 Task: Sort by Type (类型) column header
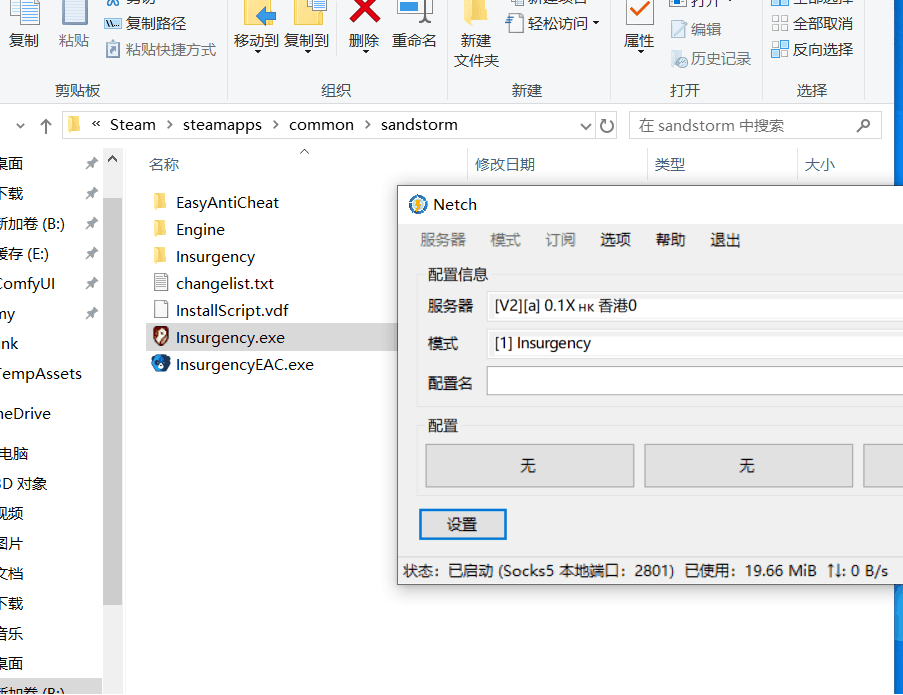[x=670, y=165]
